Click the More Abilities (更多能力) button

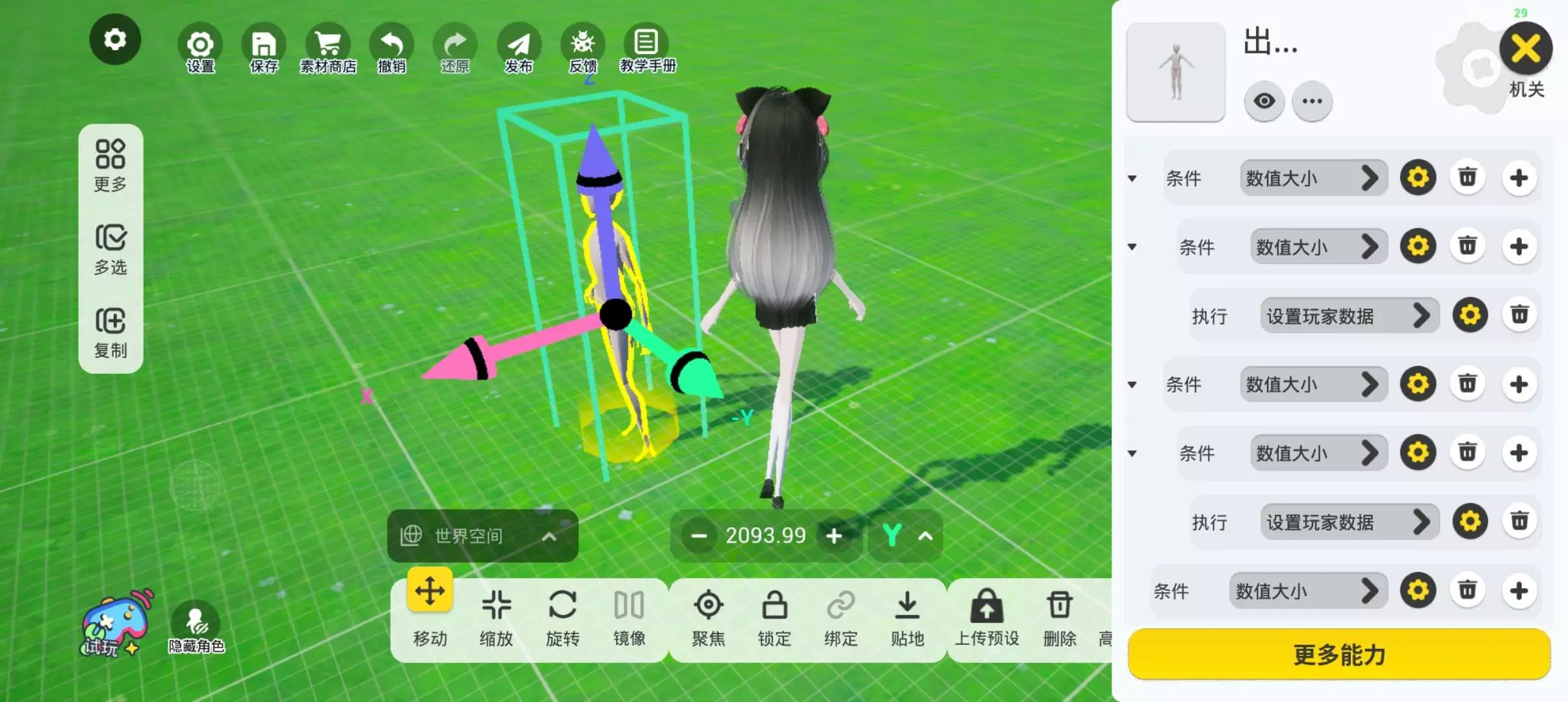[x=1339, y=655]
